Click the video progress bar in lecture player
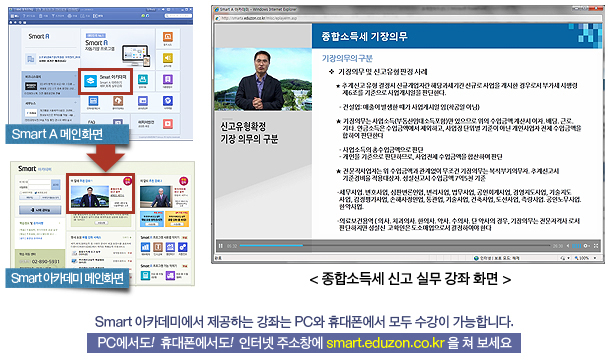The width and height of the screenshot is (612, 361). [x=395, y=245]
